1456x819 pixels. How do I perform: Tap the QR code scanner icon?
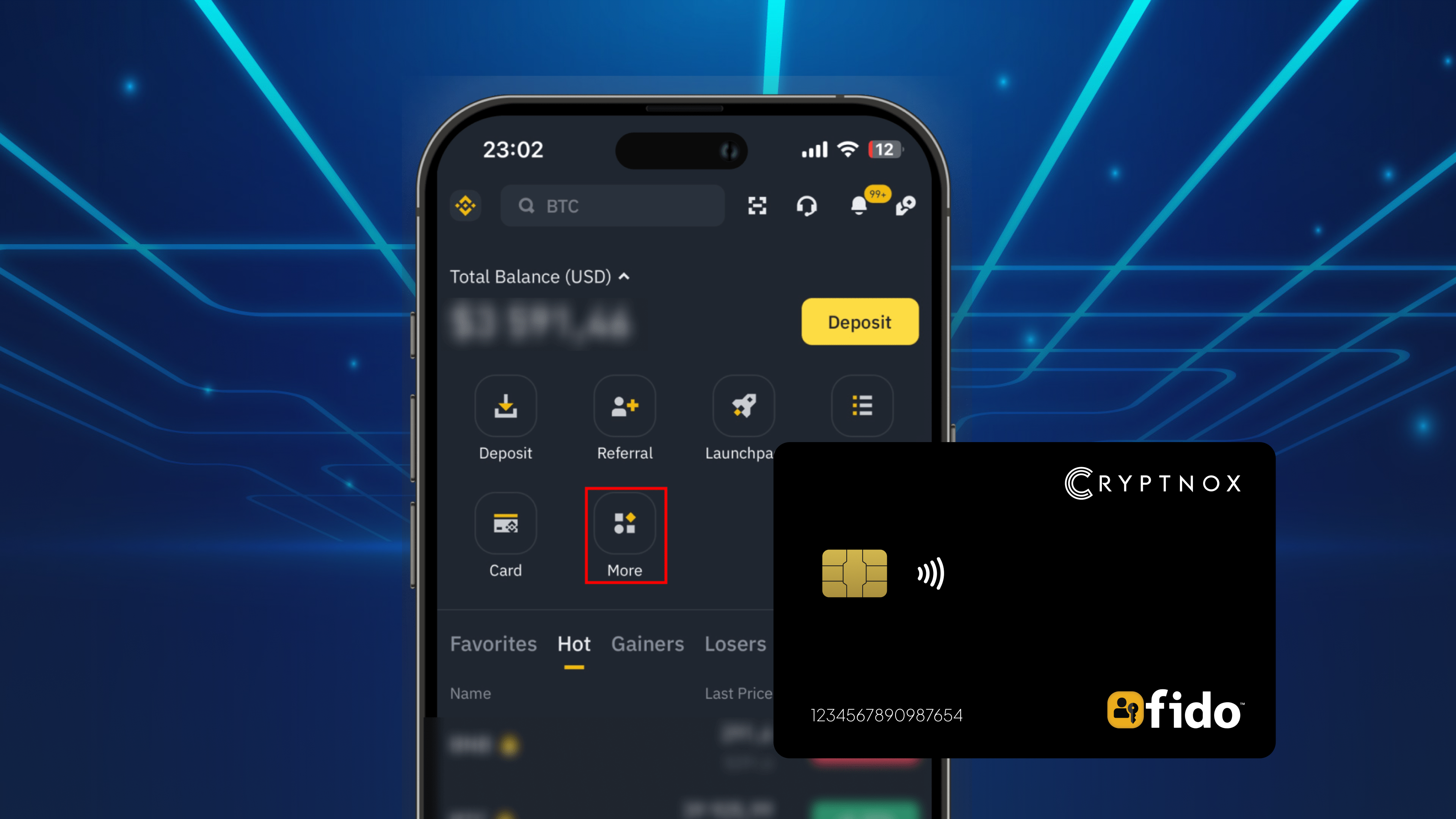(x=757, y=206)
